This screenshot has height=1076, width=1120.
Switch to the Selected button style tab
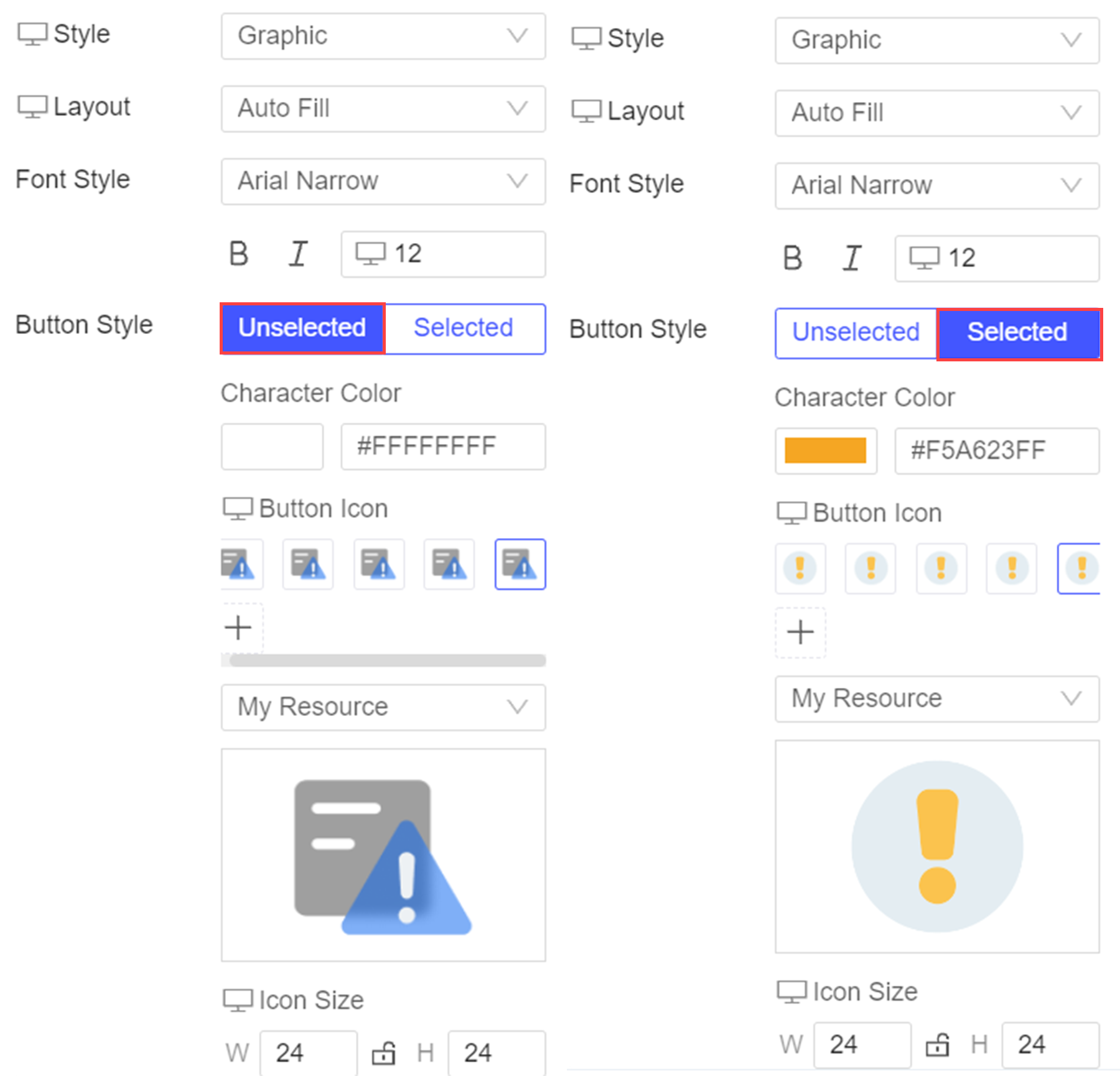1017,332
